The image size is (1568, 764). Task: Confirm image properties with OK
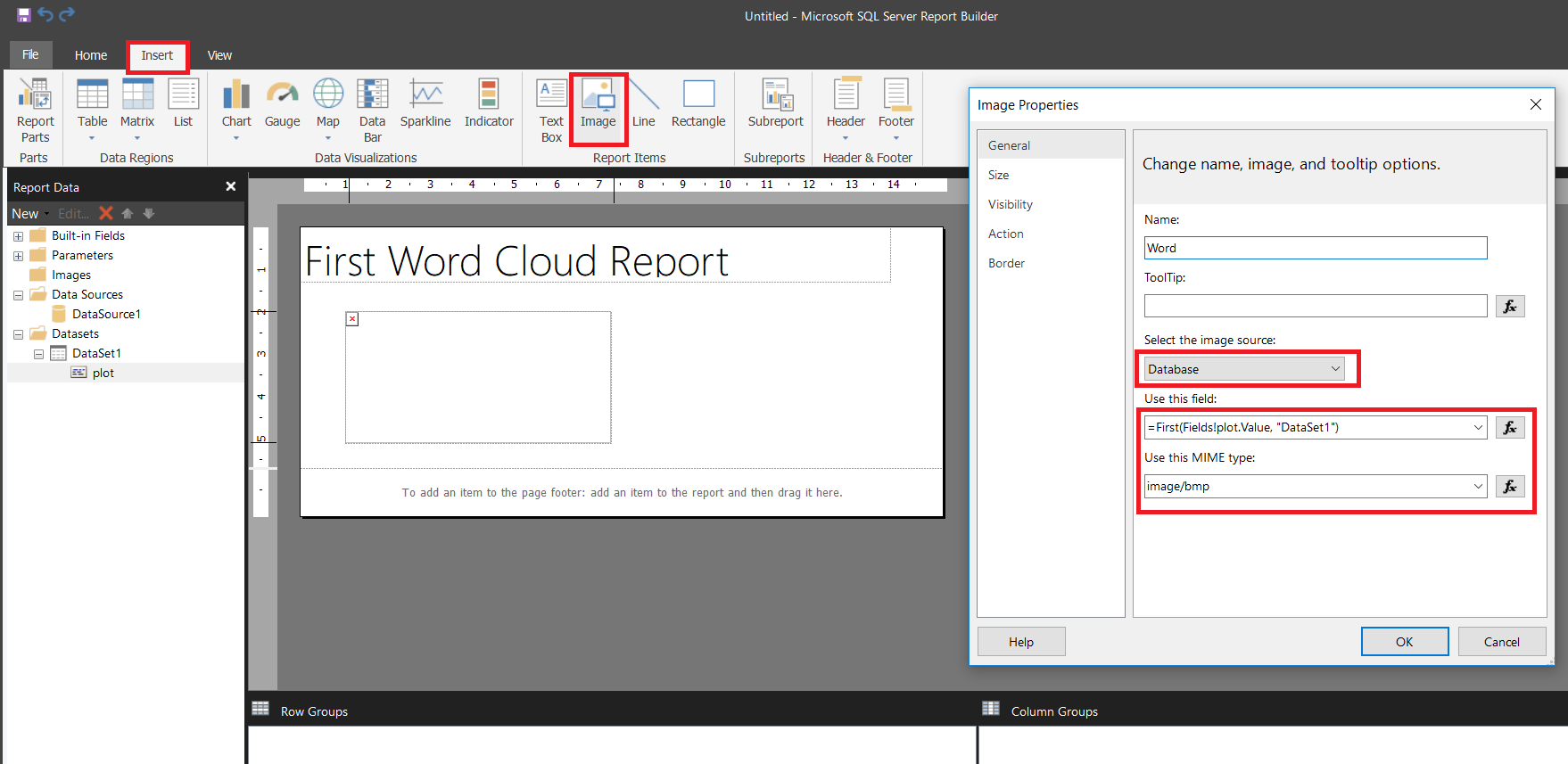pyautogui.click(x=1404, y=641)
